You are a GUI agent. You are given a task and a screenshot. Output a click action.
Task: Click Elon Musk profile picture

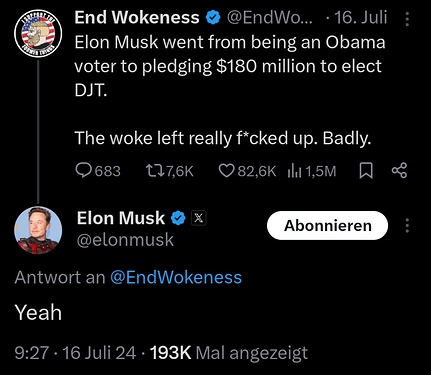pyautogui.click(x=38, y=230)
